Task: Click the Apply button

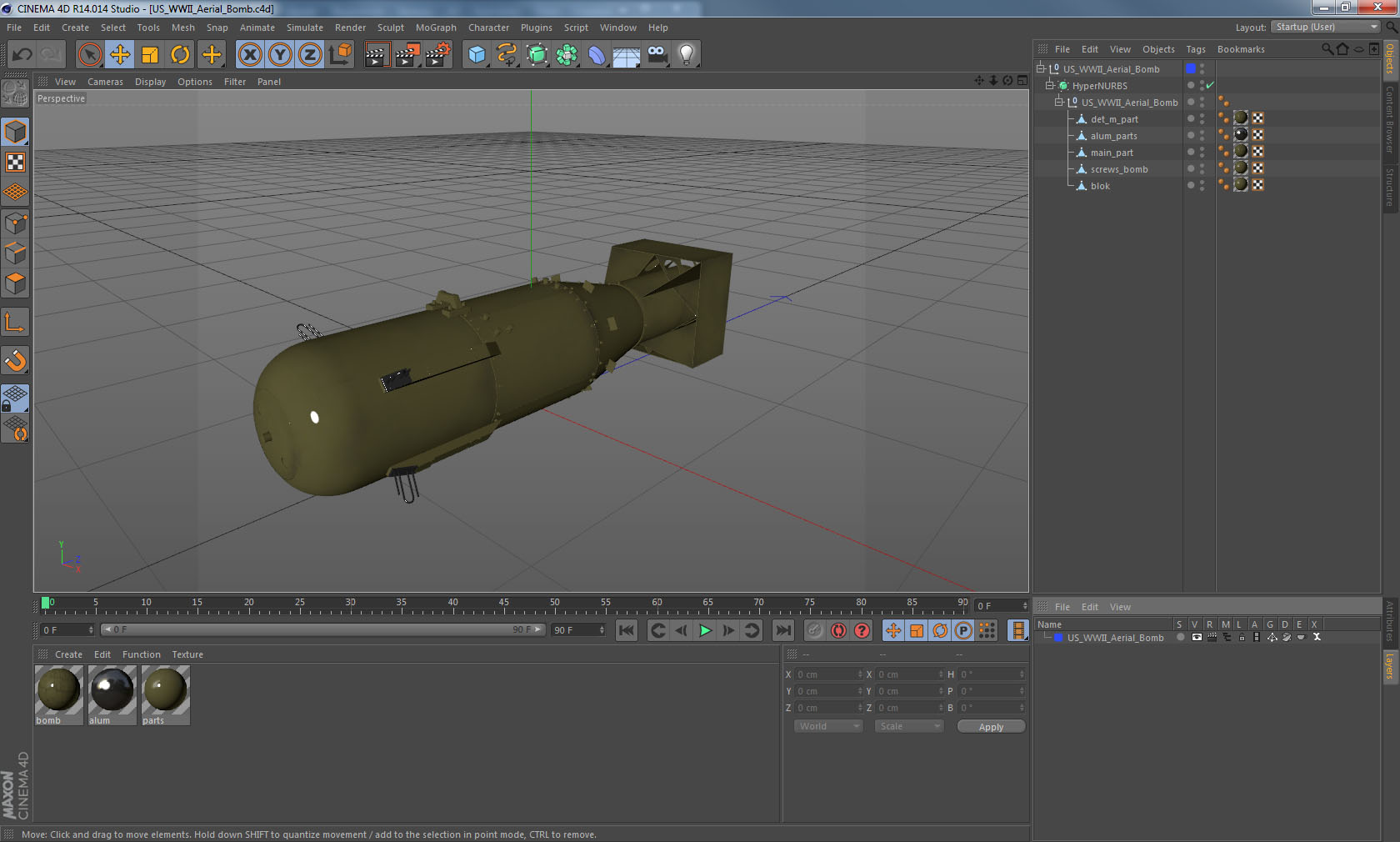Action: [x=991, y=727]
